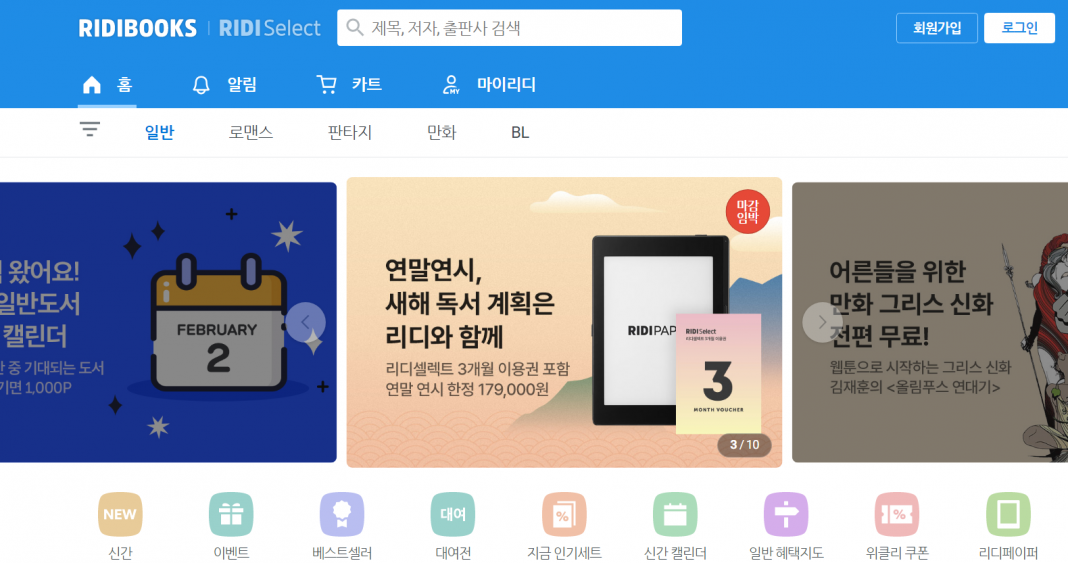Screen dimensions: 1068x563
Task: Open the 일반 혜택지도 signpost icon
Action: point(786,515)
